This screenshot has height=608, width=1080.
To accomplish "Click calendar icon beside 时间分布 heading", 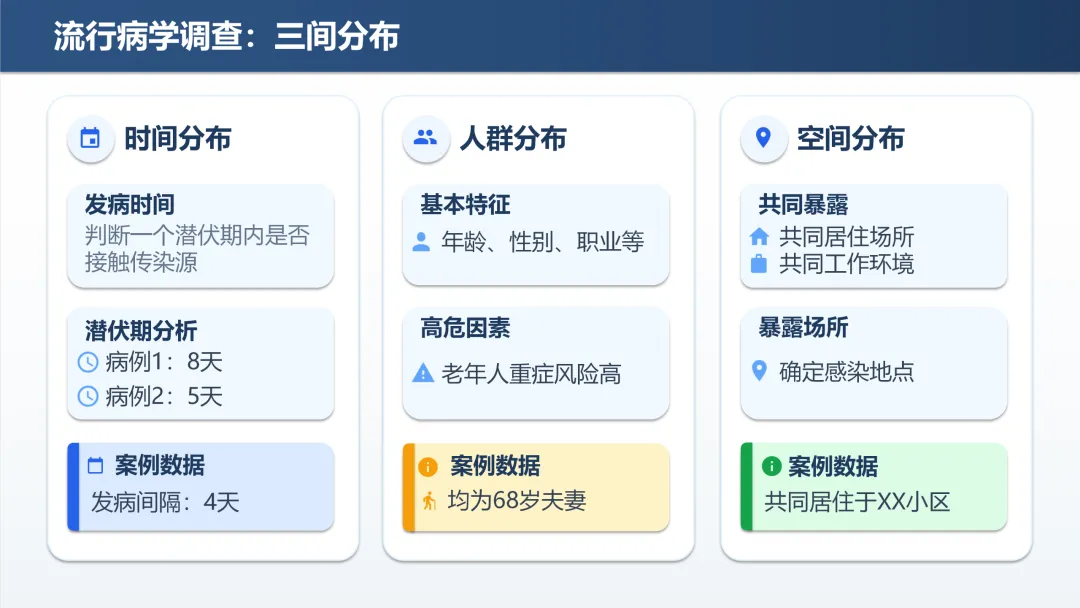I will (90, 138).
